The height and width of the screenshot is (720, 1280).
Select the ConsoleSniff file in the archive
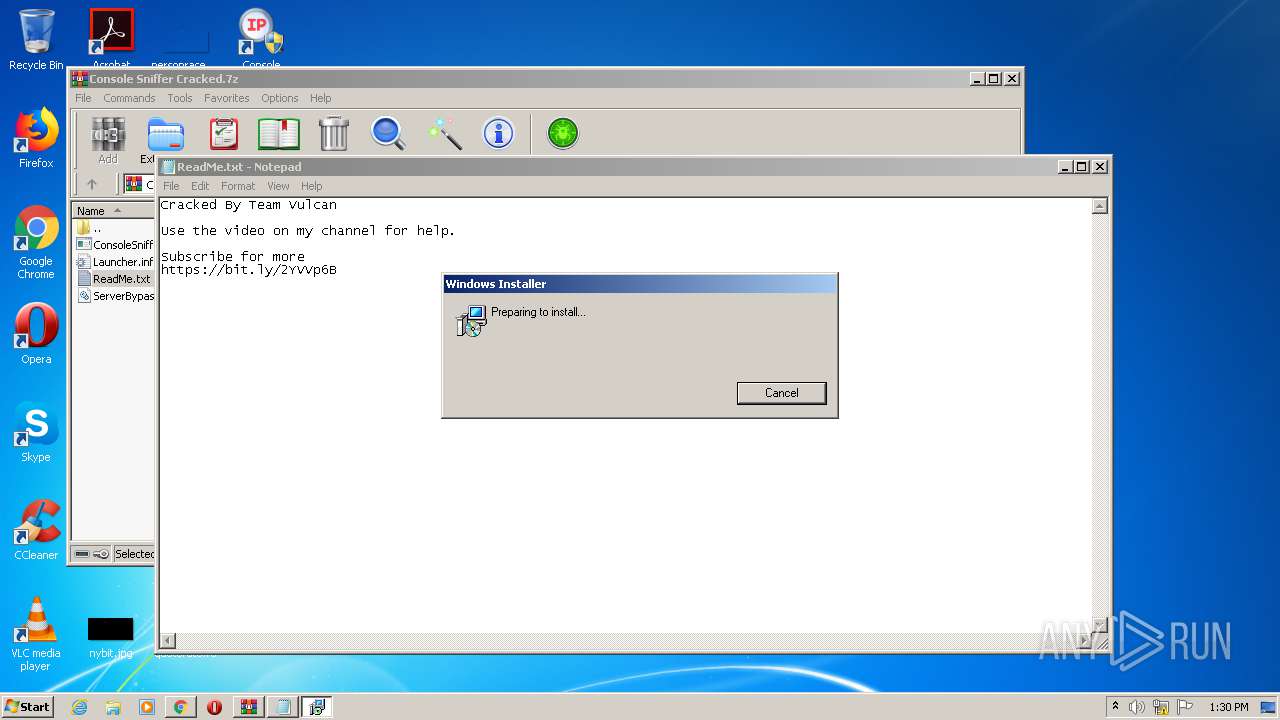click(115, 245)
